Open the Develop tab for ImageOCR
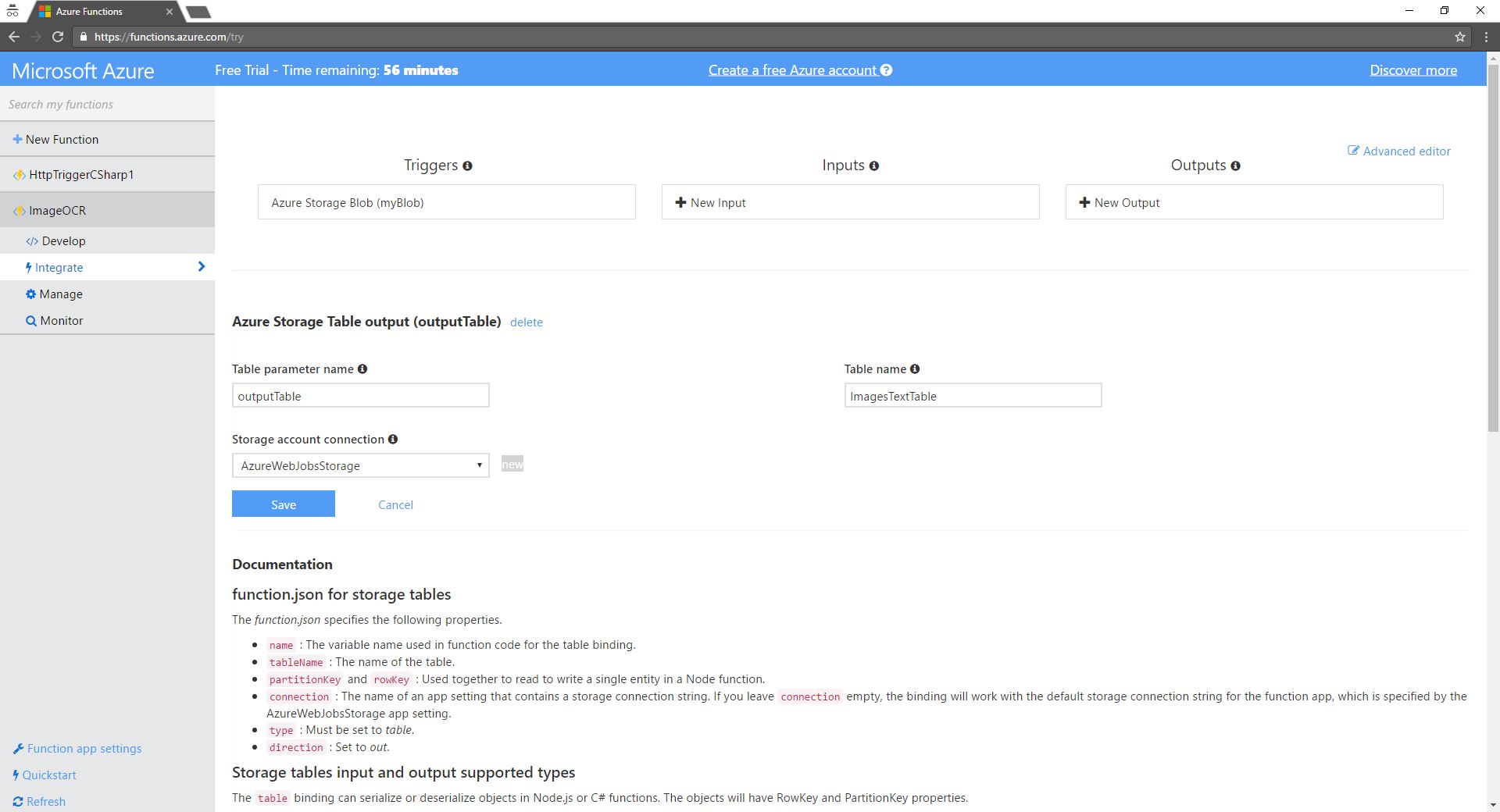This screenshot has height=812, width=1500. pyautogui.click(x=63, y=241)
